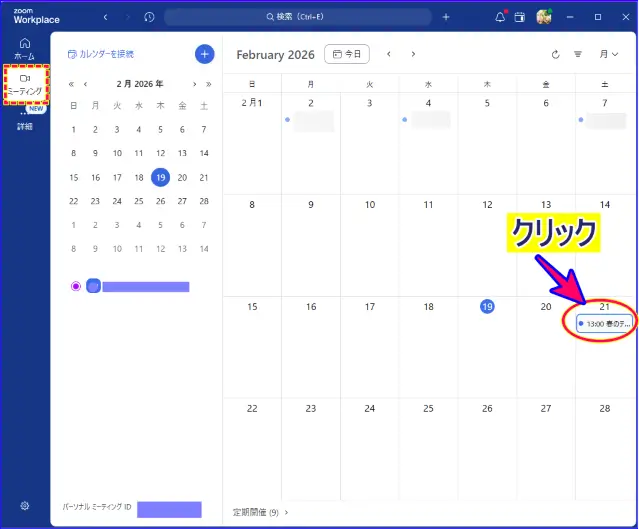Open notifications bell
640x529 pixels.
pyautogui.click(x=500, y=16)
